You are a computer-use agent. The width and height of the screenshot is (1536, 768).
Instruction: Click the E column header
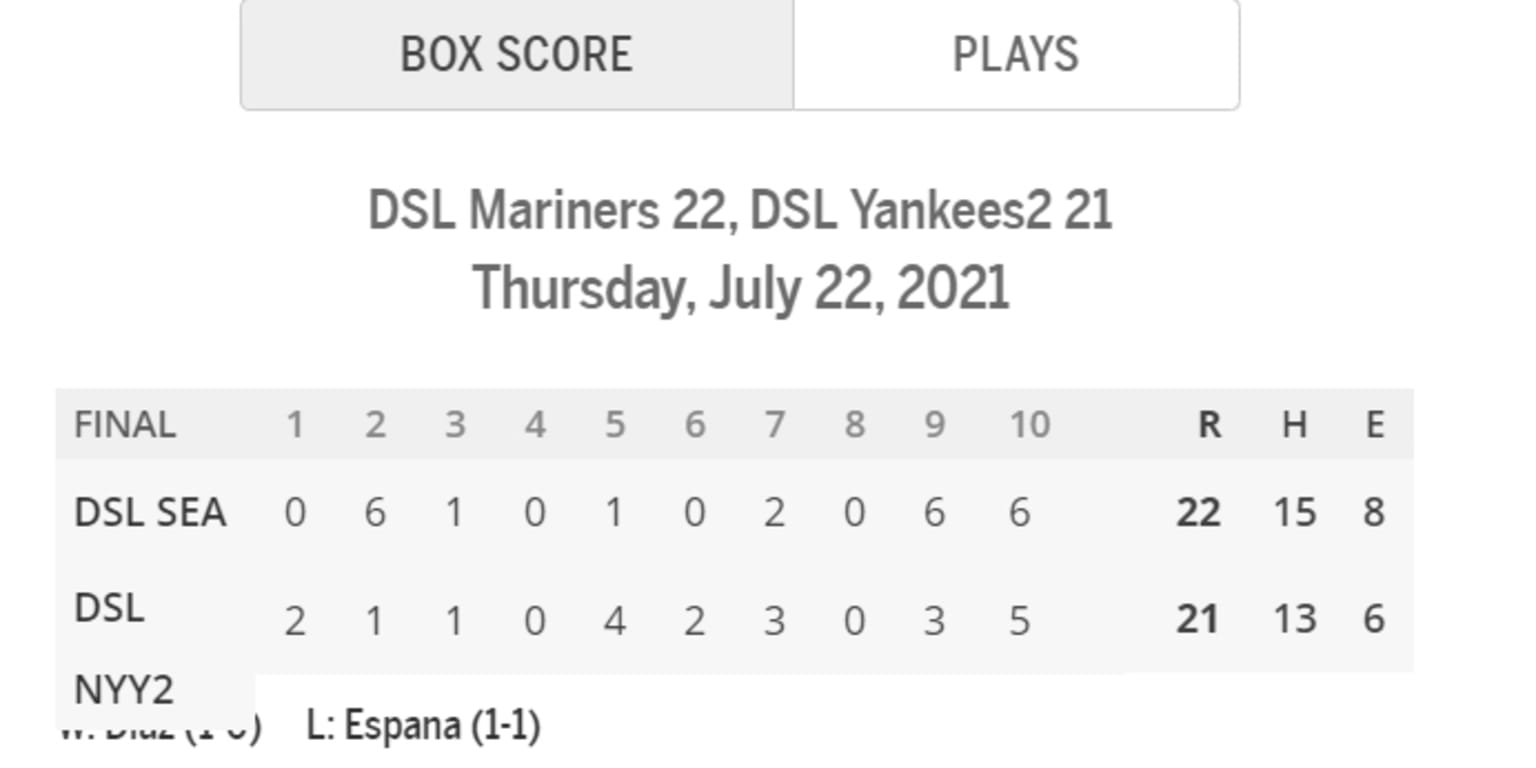pos(1375,425)
